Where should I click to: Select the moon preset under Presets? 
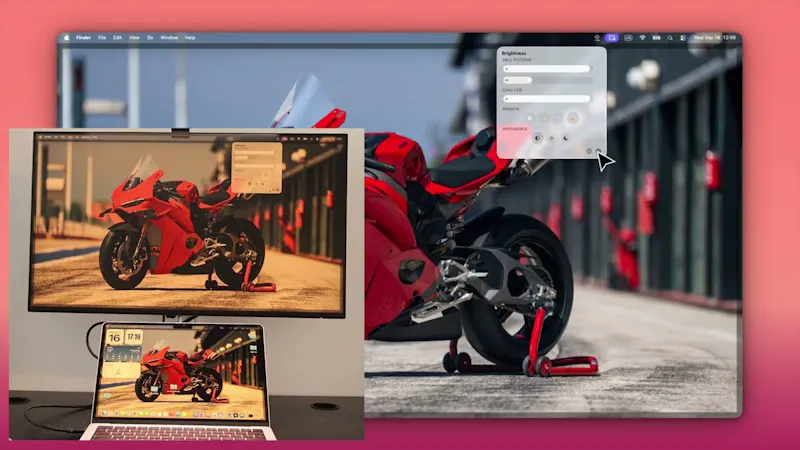530,118
